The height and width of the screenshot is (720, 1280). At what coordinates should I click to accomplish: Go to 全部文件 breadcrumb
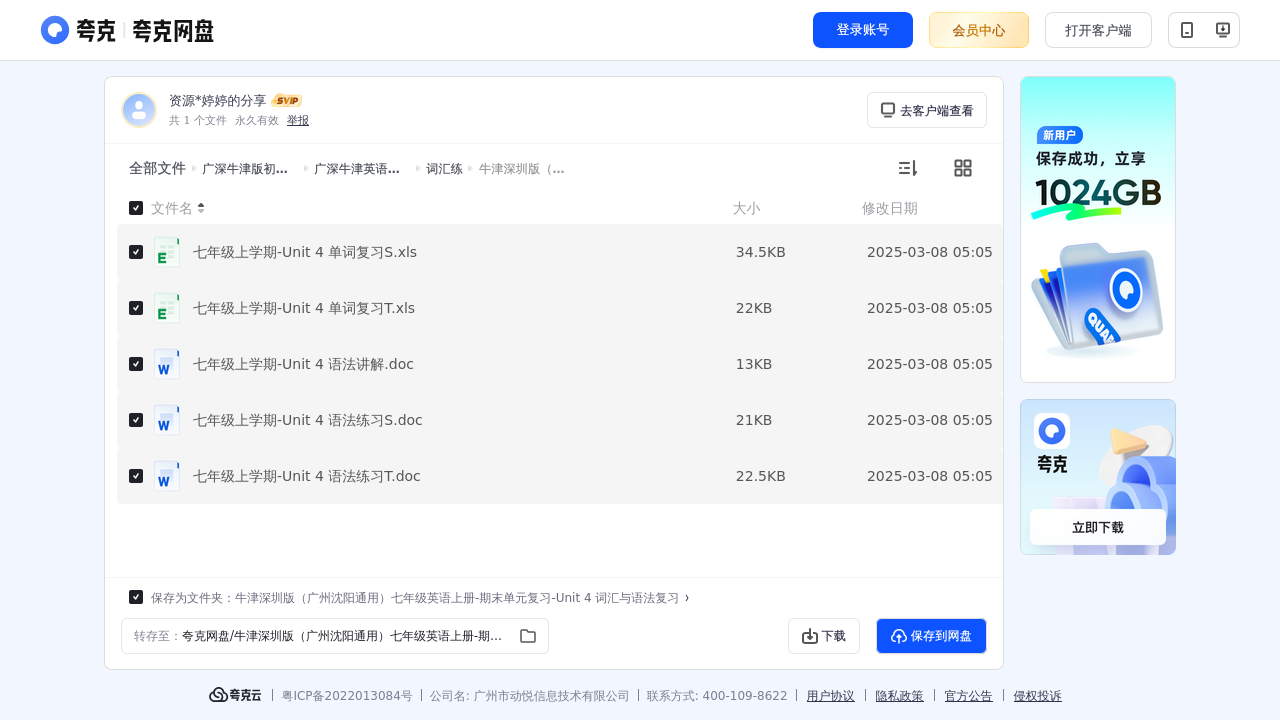tap(157, 168)
